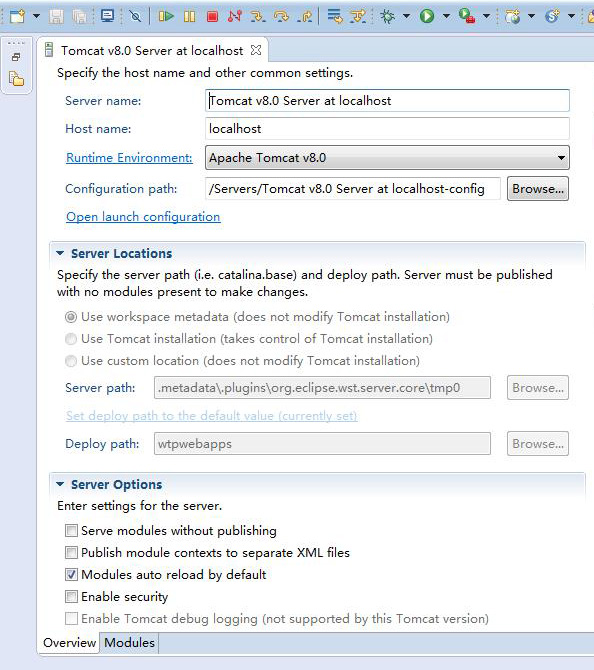Click the Save All icon

79,17
